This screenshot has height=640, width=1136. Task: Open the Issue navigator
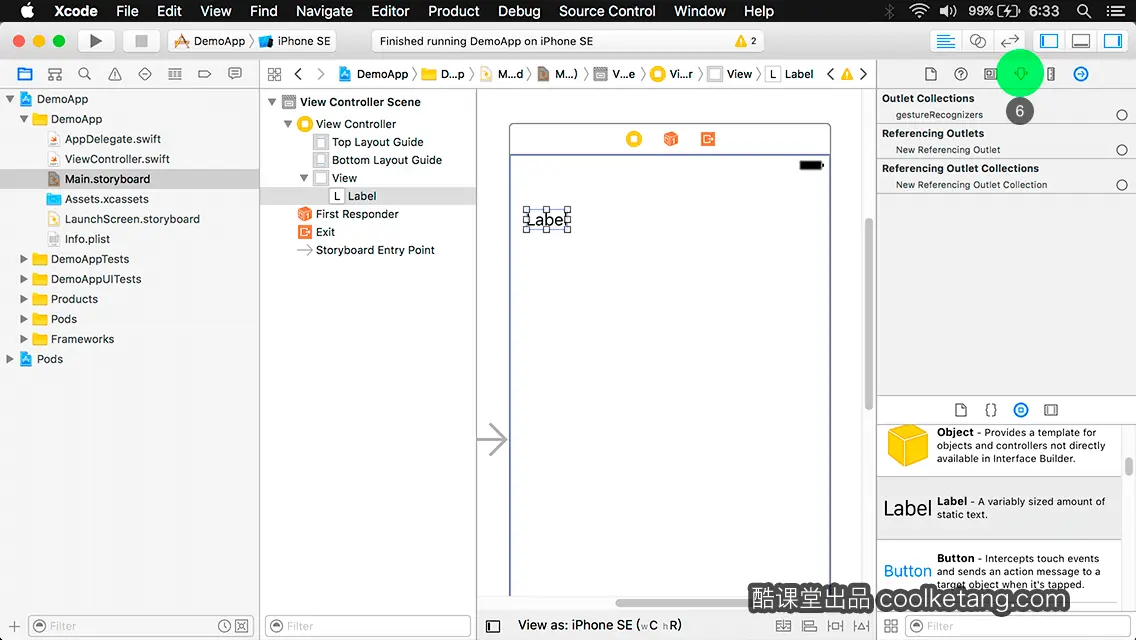tap(114, 74)
